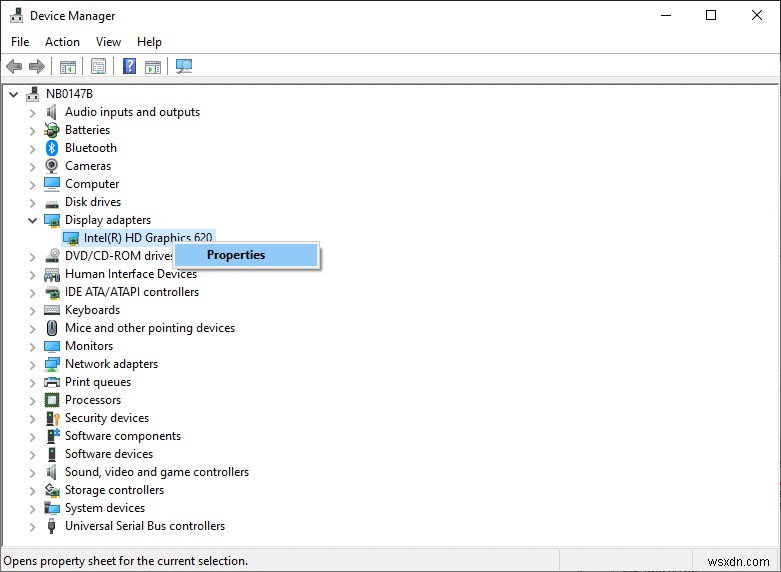The width and height of the screenshot is (781, 572).
Task: Expand the Bluetooth category arrow
Action: point(33,148)
